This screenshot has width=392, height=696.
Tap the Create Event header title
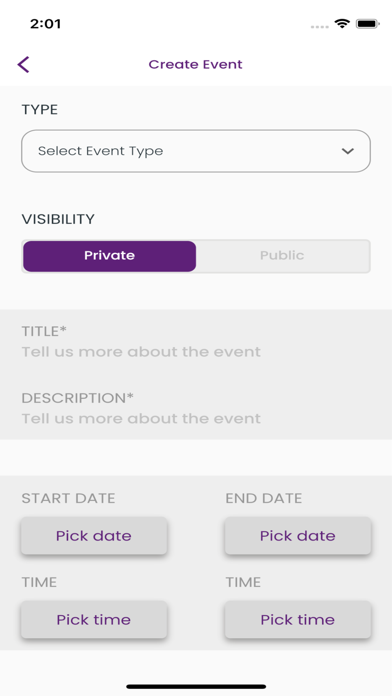(196, 64)
